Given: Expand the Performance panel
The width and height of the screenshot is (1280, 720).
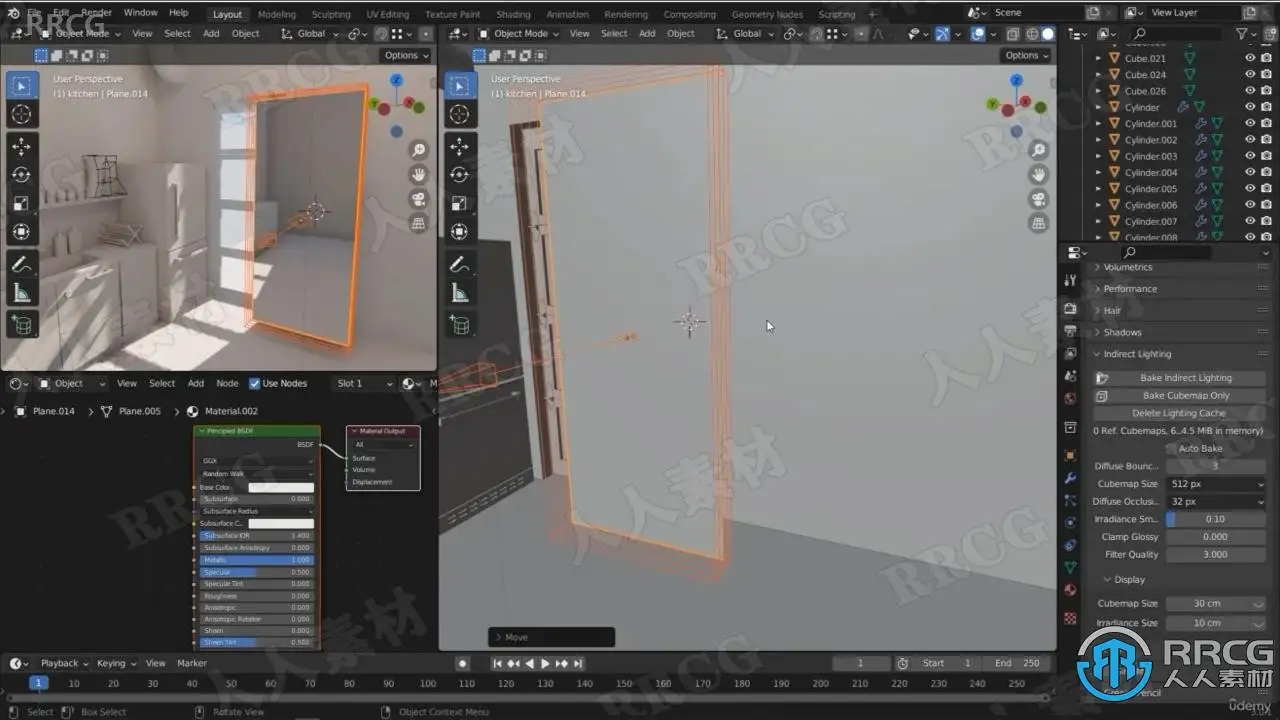Looking at the screenshot, I should click(x=1130, y=289).
